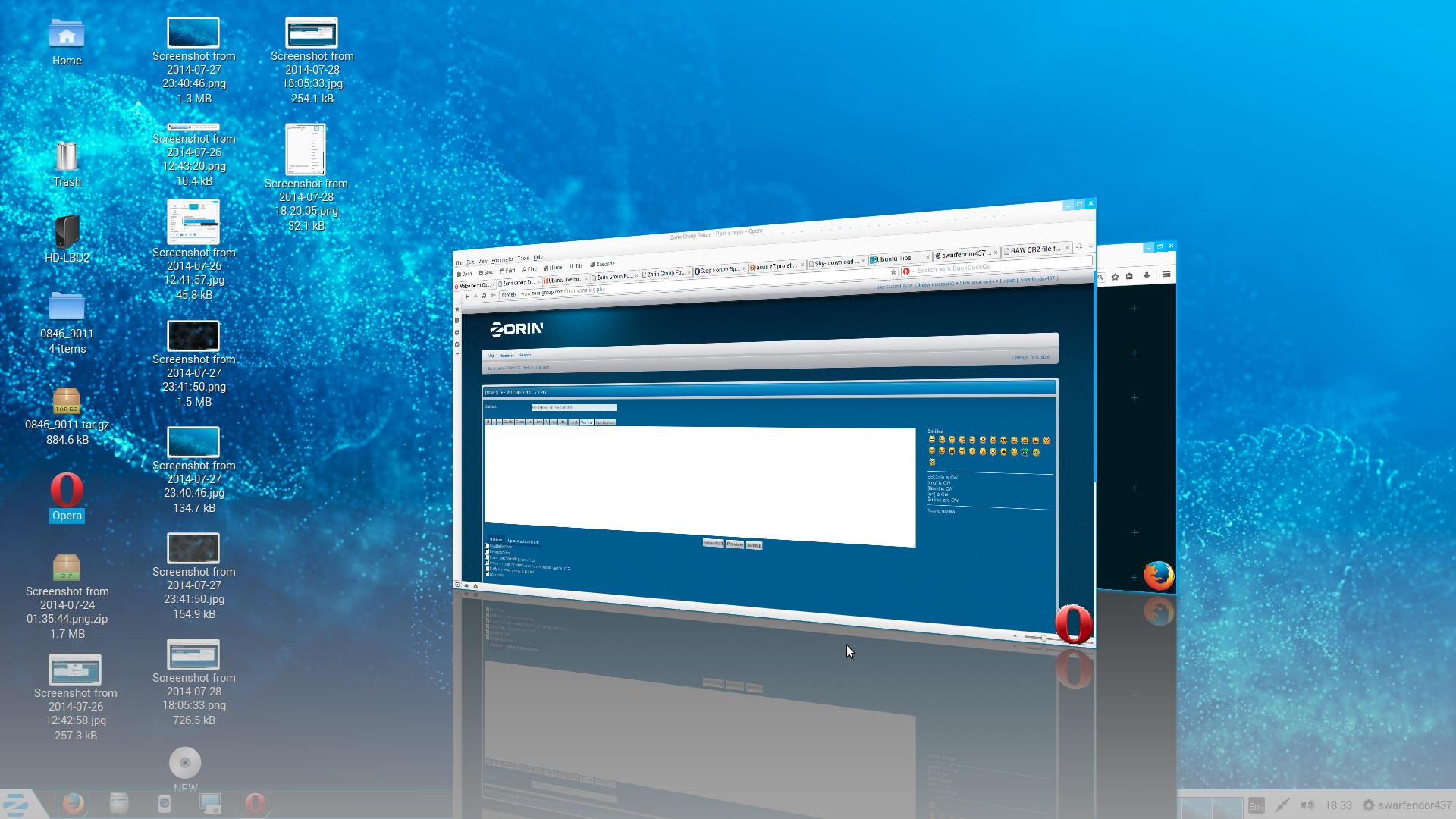Tick the Disable BBCode checkbox
1456x819 pixels.
pyautogui.click(x=488, y=546)
